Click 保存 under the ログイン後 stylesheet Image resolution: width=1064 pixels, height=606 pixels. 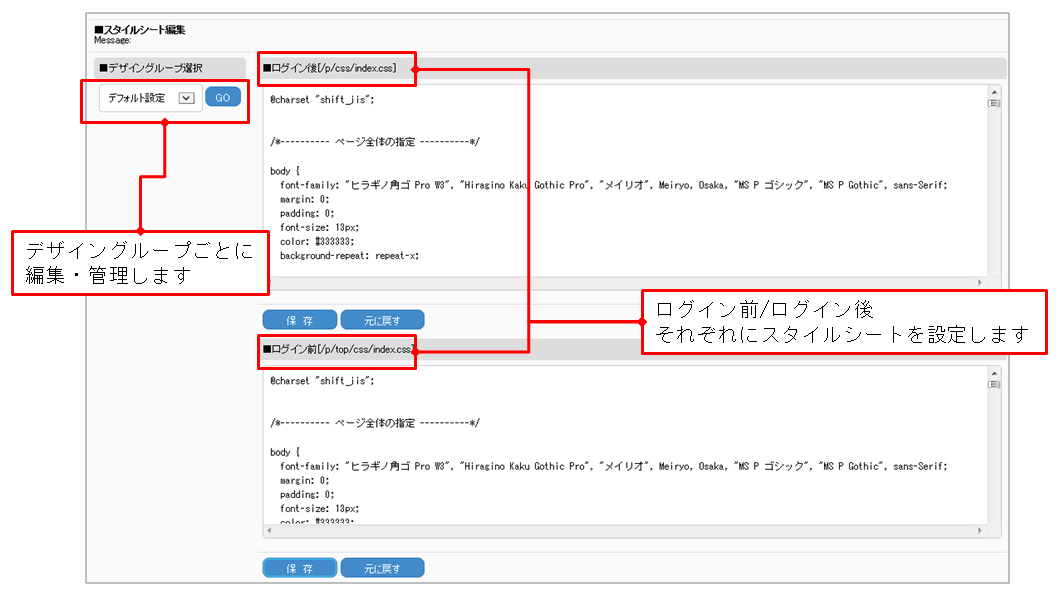(x=299, y=320)
